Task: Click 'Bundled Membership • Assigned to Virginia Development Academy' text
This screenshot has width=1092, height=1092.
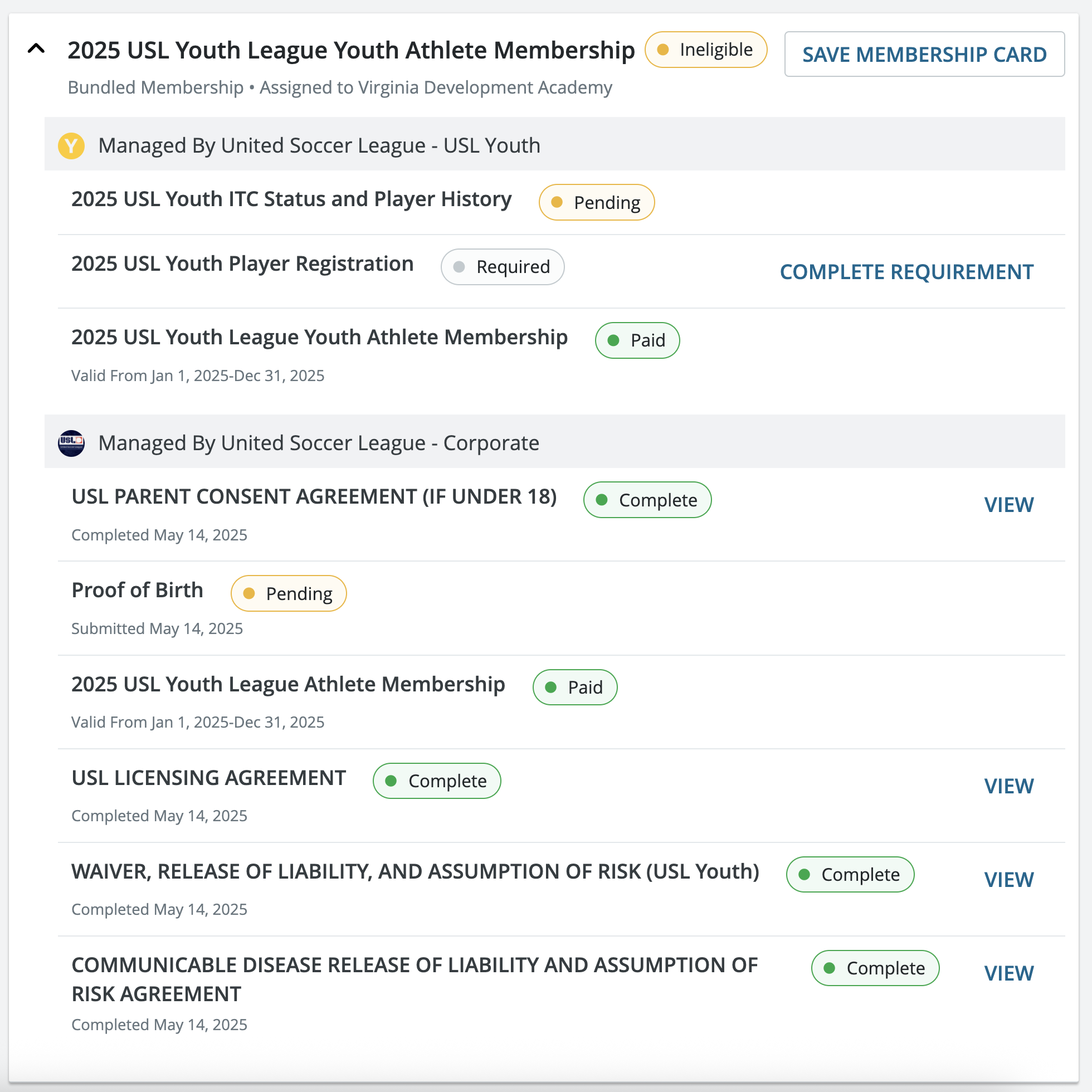Action: tap(340, 87)
